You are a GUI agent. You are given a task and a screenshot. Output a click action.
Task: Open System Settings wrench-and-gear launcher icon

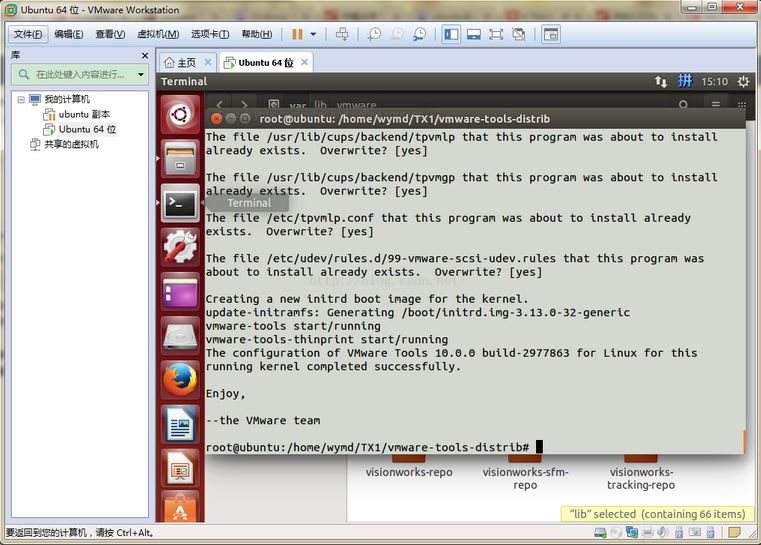click(180, 247)
